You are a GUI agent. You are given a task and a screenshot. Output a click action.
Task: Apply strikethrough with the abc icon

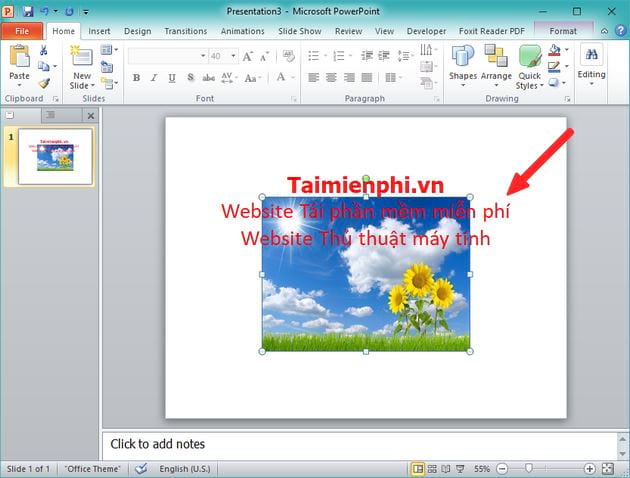209,78
